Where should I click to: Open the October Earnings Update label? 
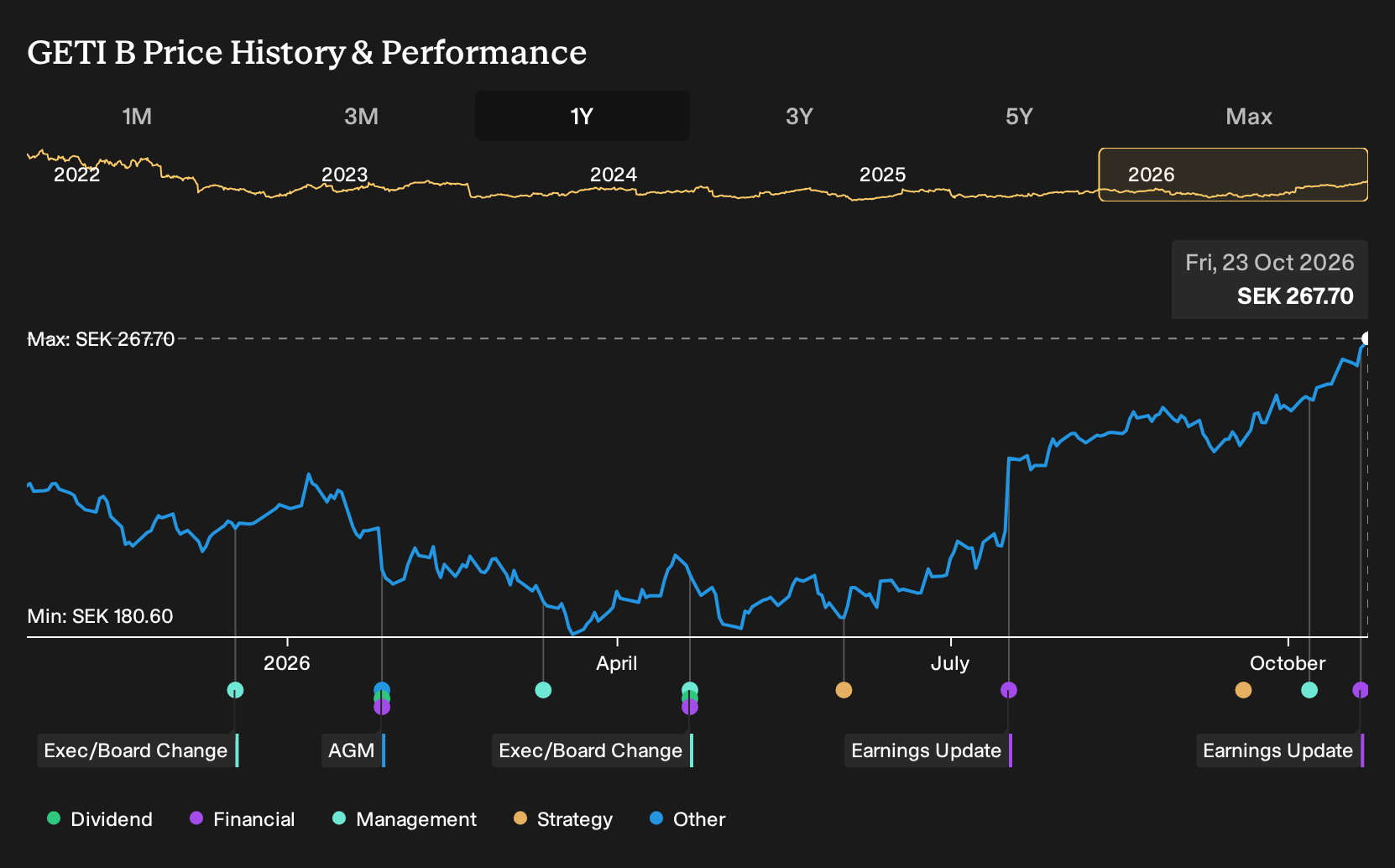[1280, 750]
